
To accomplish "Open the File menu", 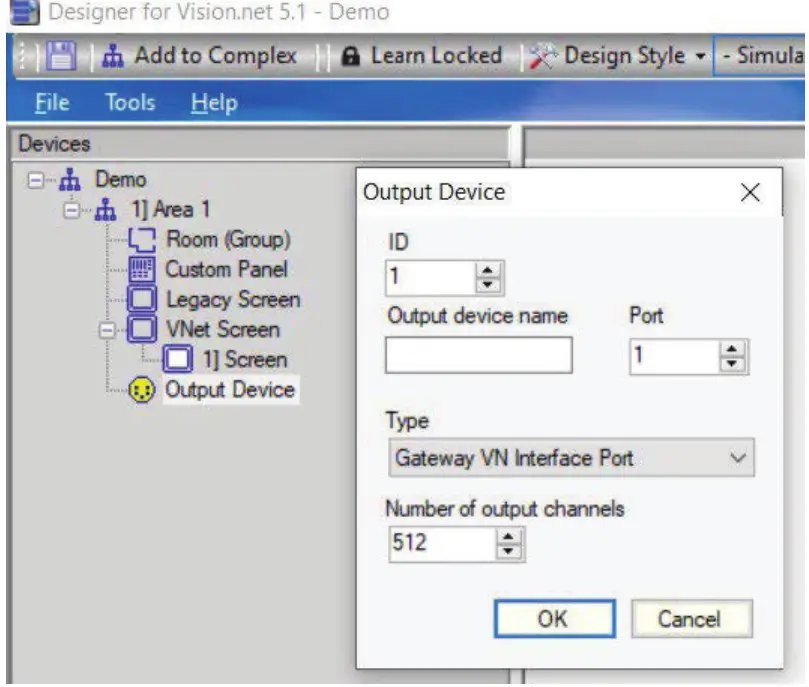I will (52, 103).
